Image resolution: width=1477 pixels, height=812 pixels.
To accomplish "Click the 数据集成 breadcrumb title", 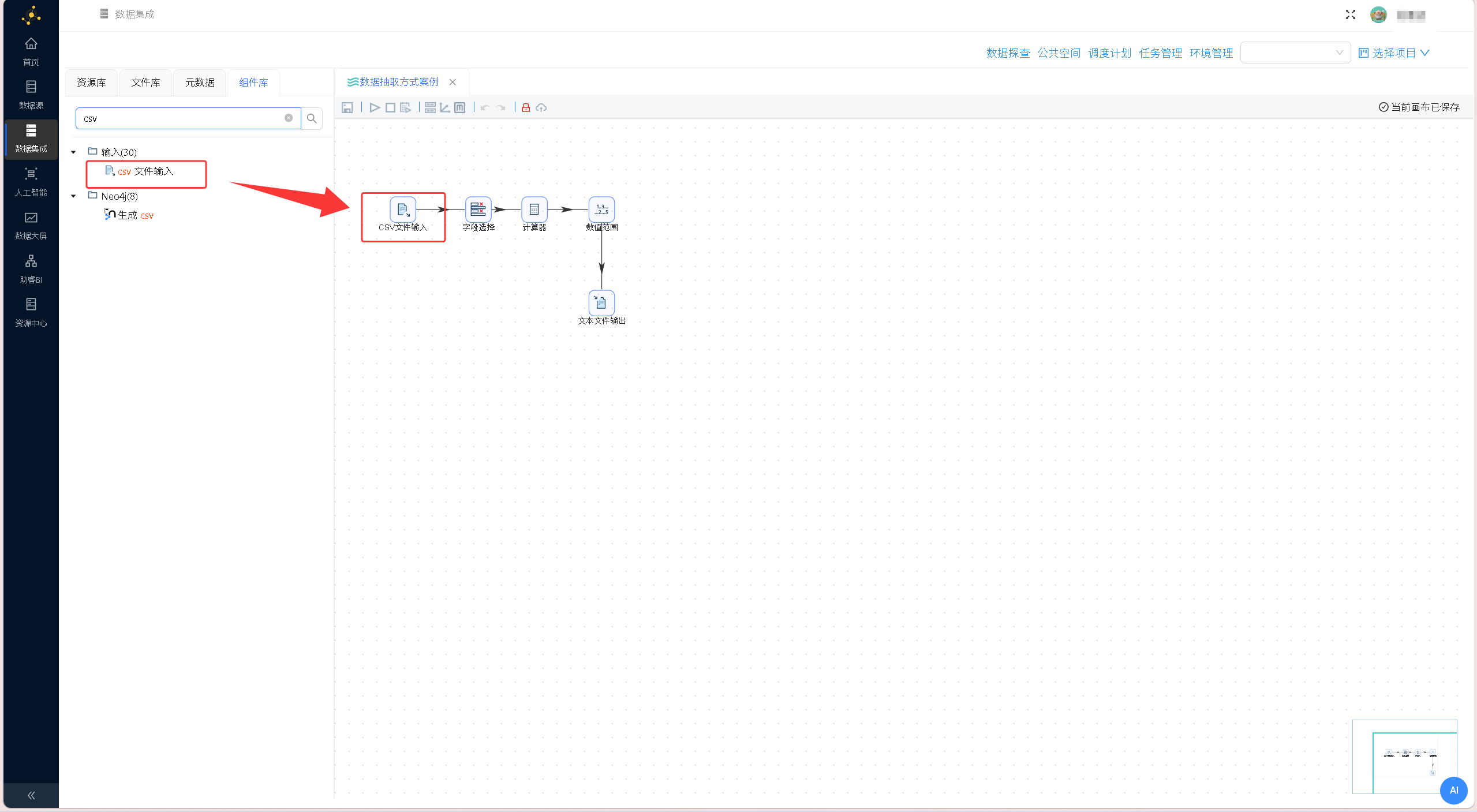I will tap(134, 14).
